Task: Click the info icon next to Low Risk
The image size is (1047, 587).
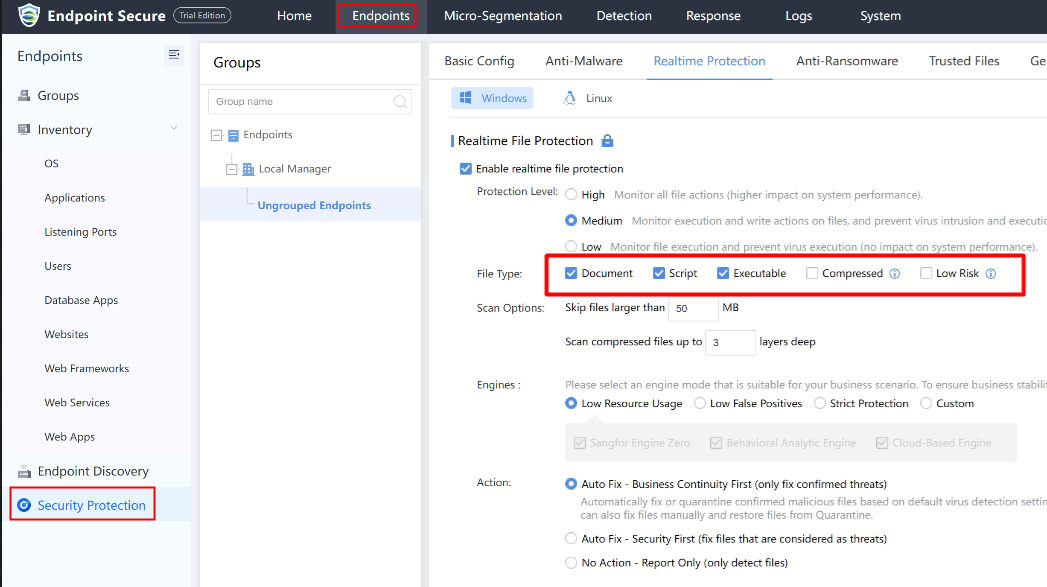Action: 990,274
